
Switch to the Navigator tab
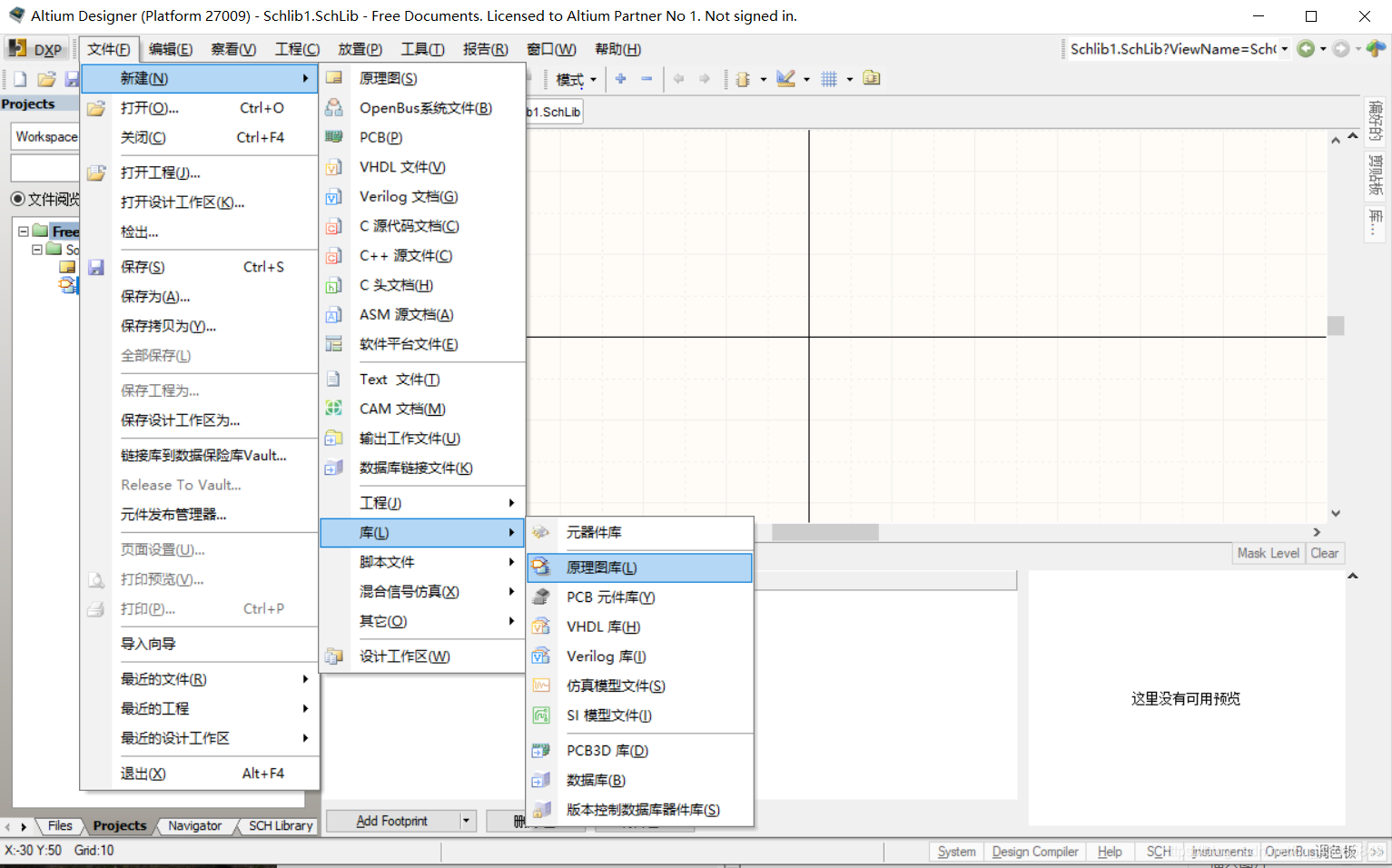tap(194, 825)
